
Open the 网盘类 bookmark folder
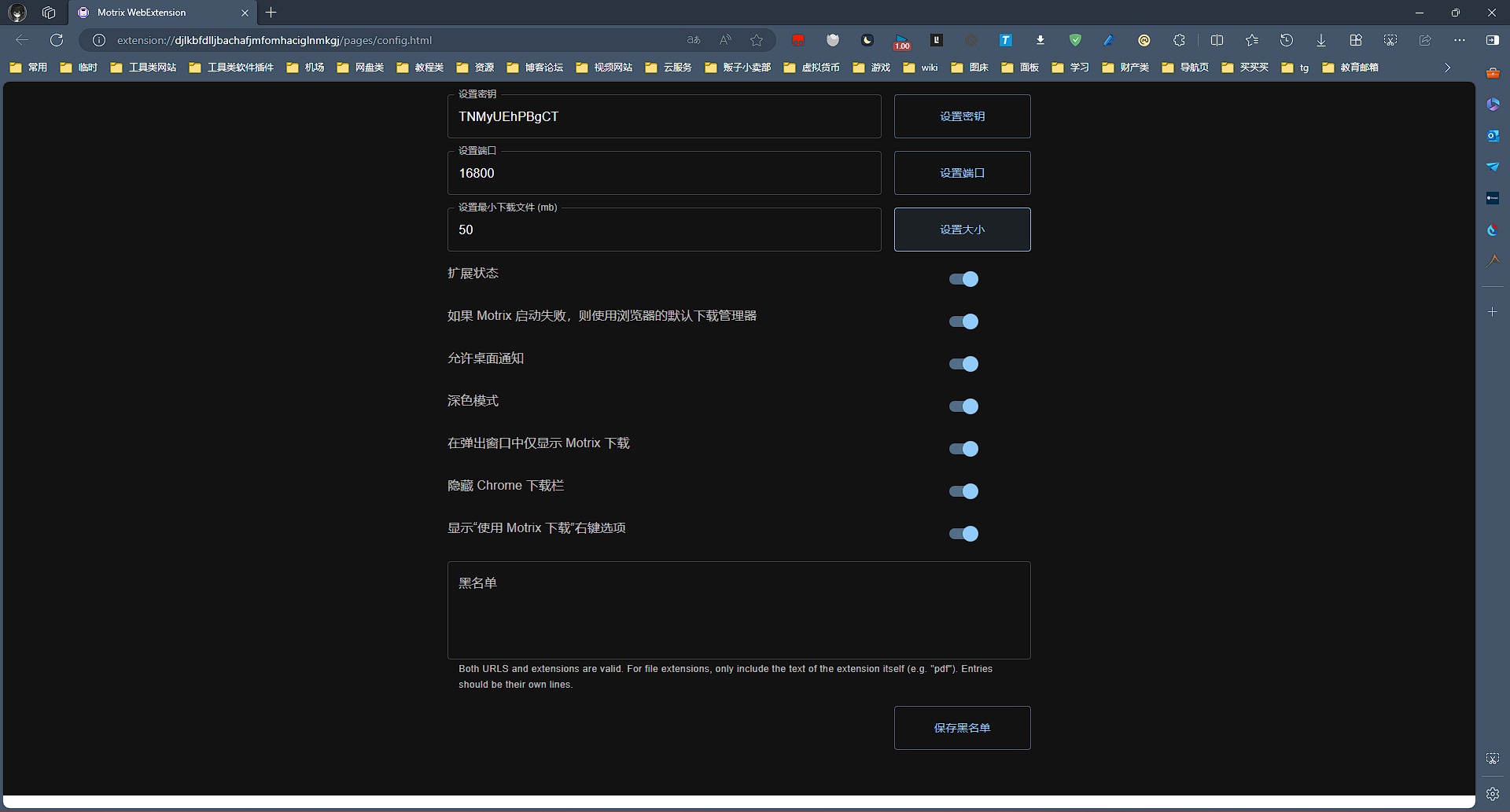361,68
